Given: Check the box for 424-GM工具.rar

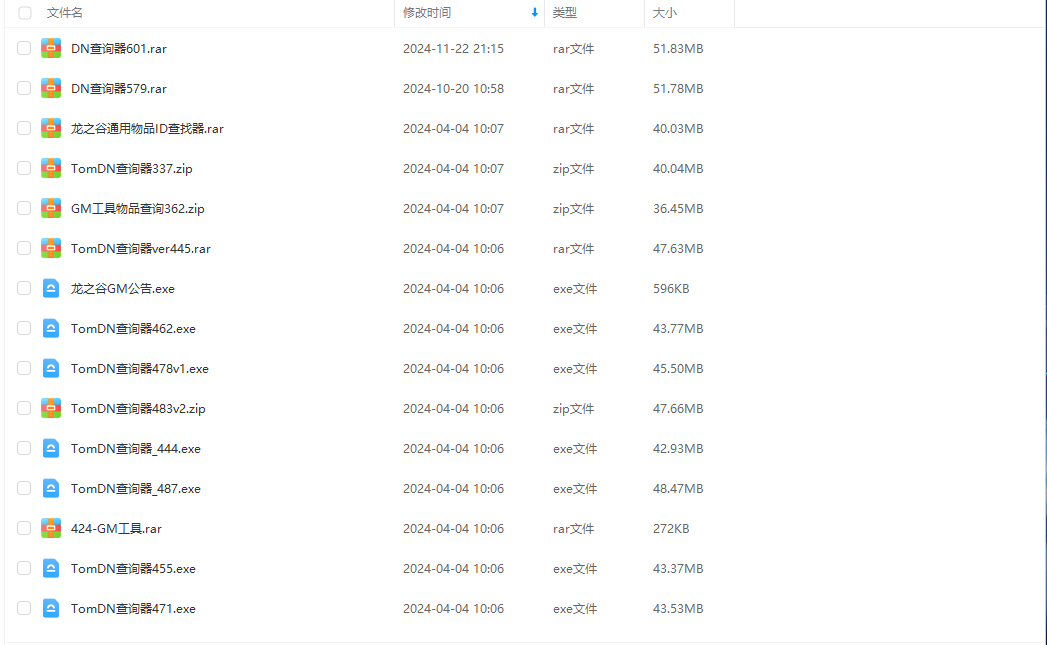Looking at the screenshot, I should (24, 528).
